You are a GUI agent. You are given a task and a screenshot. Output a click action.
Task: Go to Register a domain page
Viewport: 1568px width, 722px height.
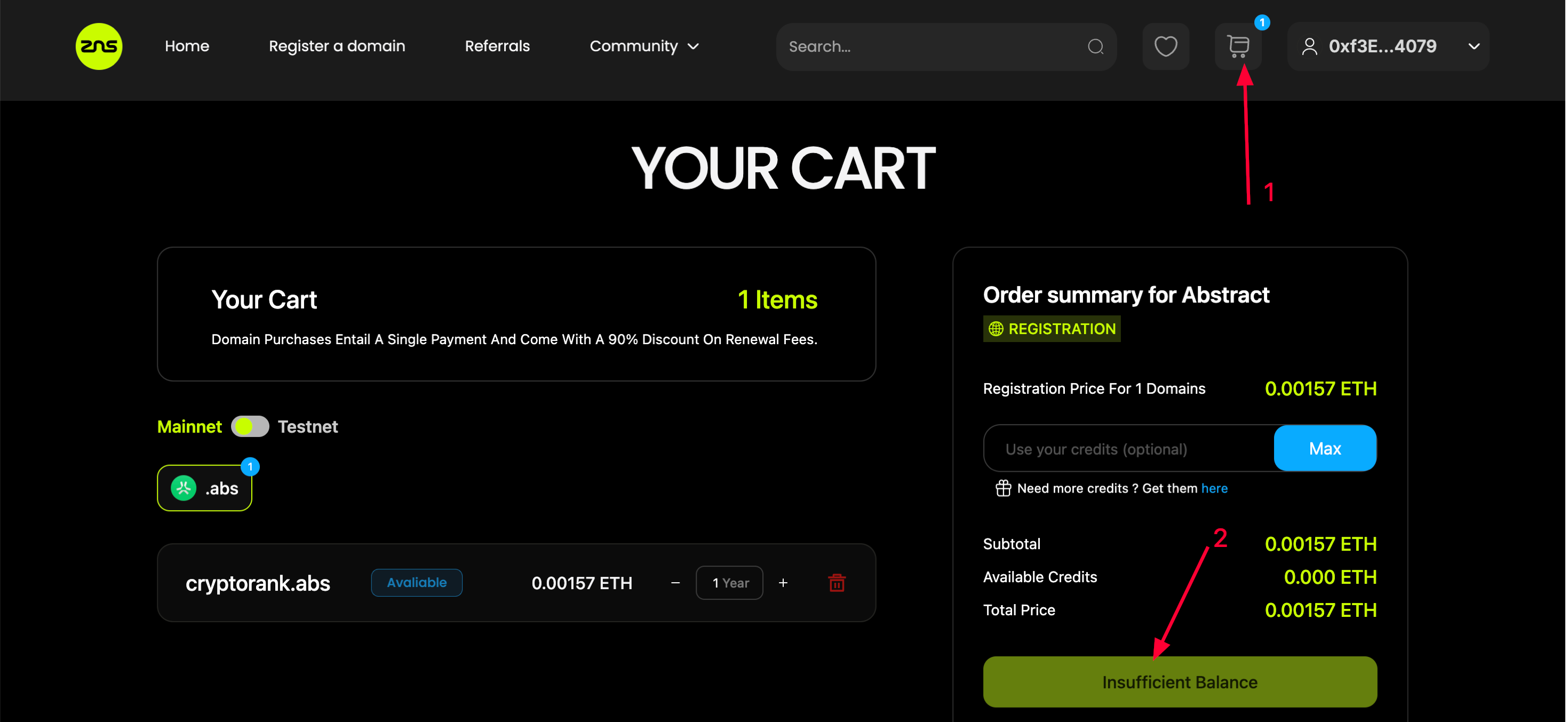(x=337, y=46)
